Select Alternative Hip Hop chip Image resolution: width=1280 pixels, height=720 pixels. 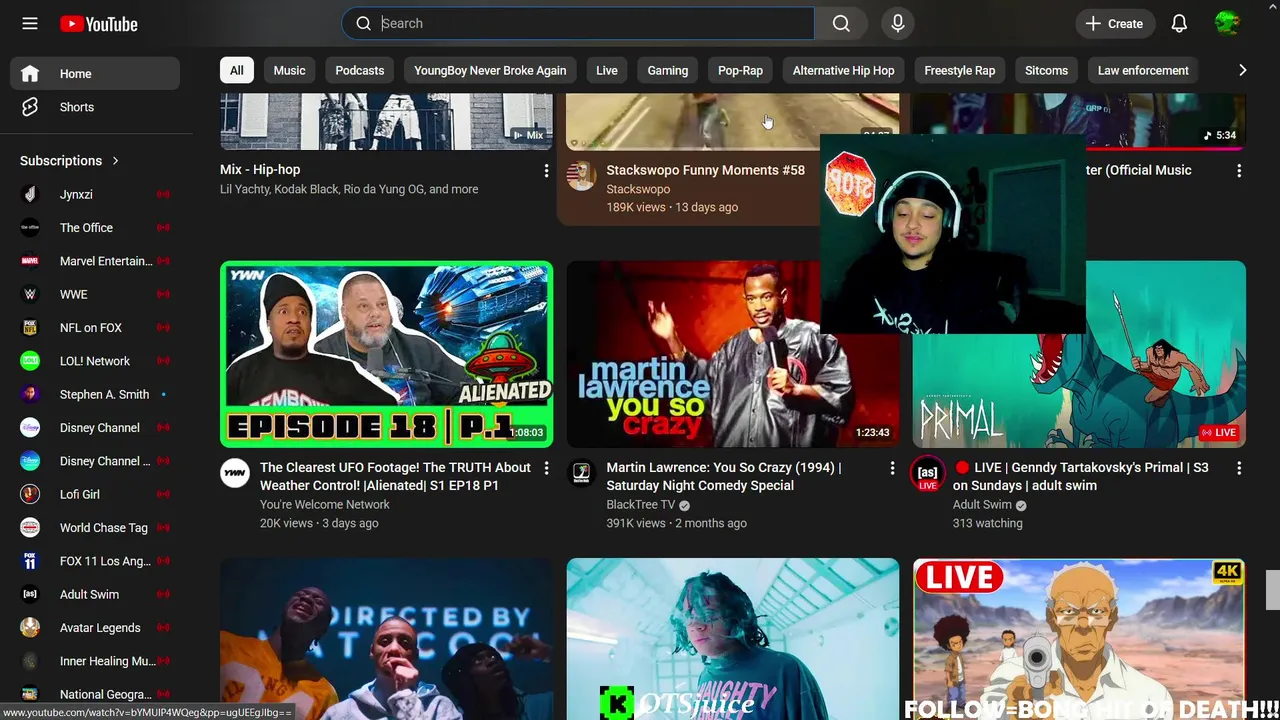843,70
